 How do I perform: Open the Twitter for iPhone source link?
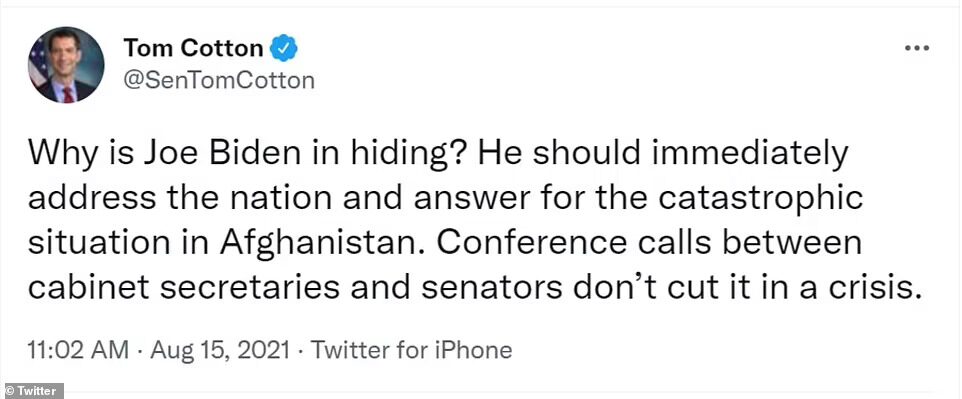tap(411, 351)
